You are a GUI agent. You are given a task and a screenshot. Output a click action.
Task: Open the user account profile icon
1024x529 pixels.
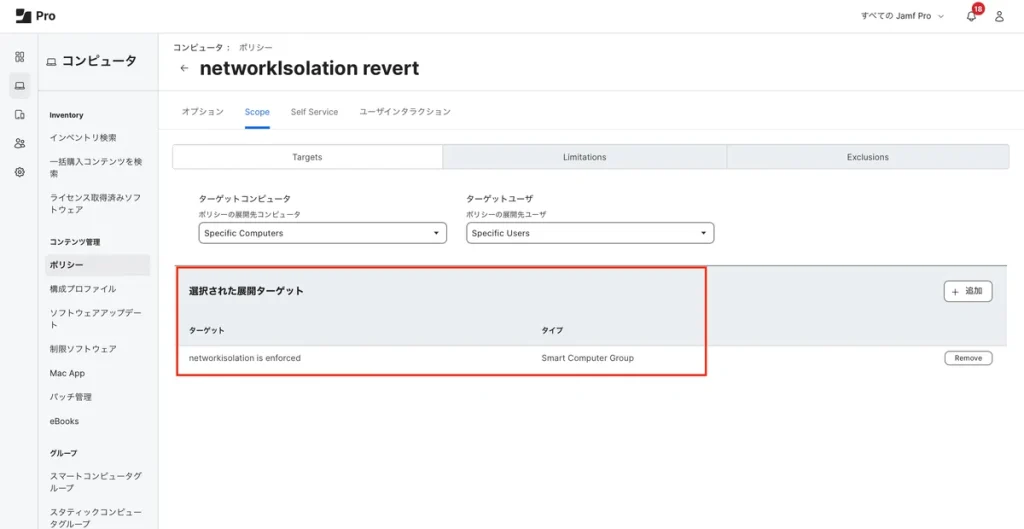[x=999, y=16]
